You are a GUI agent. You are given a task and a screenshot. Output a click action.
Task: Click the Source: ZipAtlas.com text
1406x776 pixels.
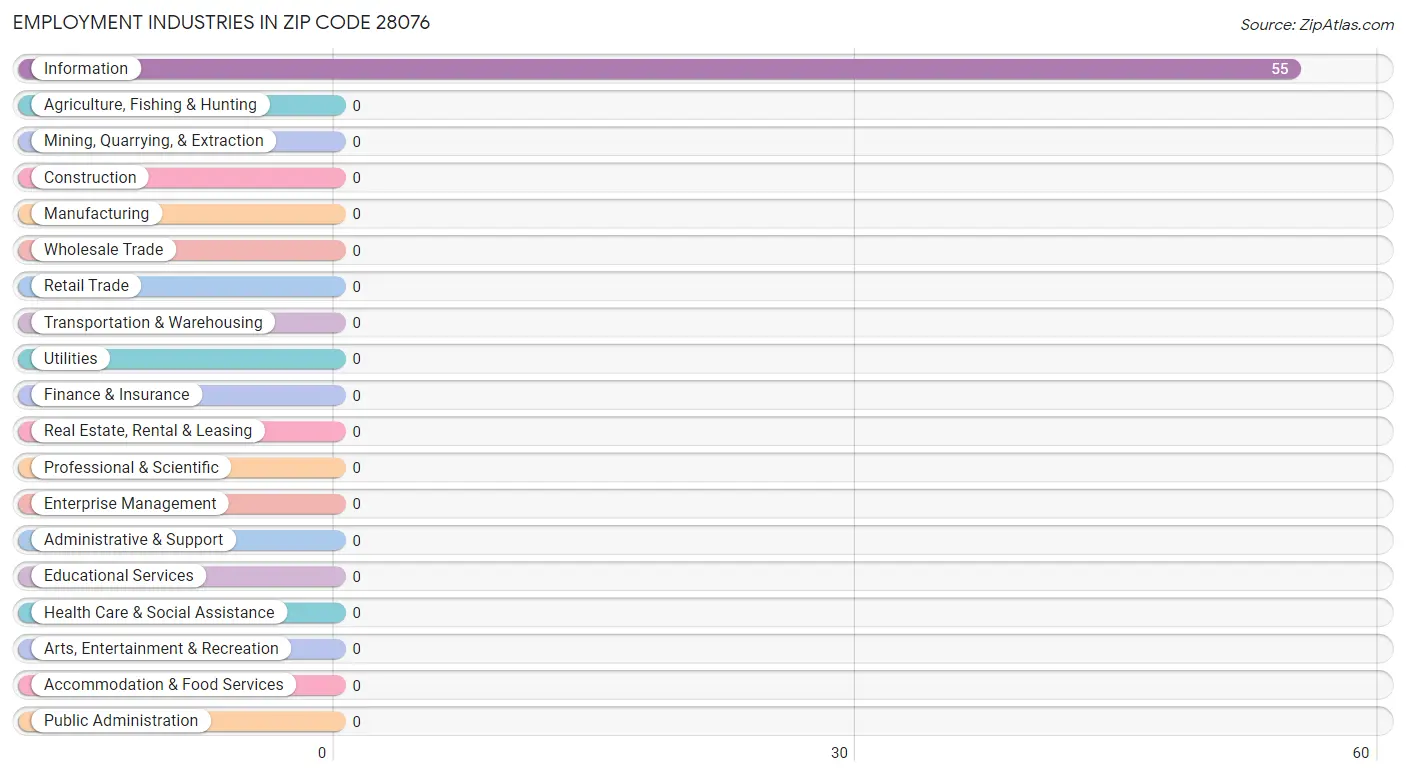coord(1317,25)
